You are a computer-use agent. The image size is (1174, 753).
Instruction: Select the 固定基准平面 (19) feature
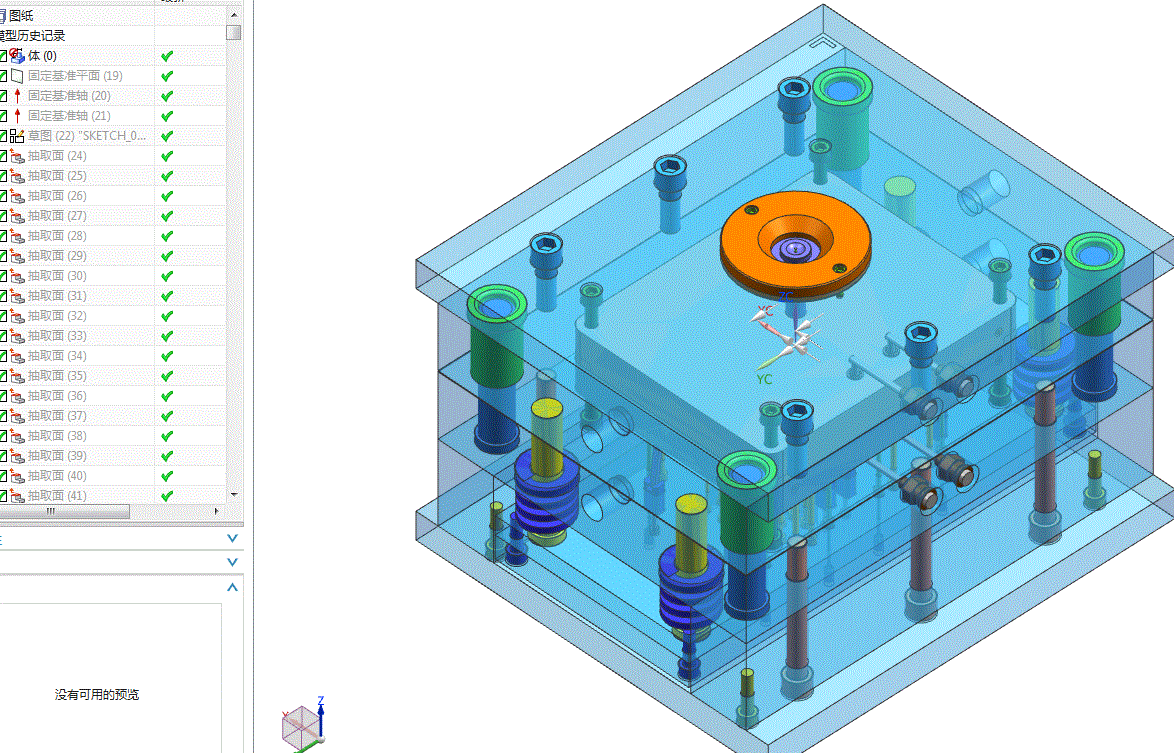click(x=75, y=76)
